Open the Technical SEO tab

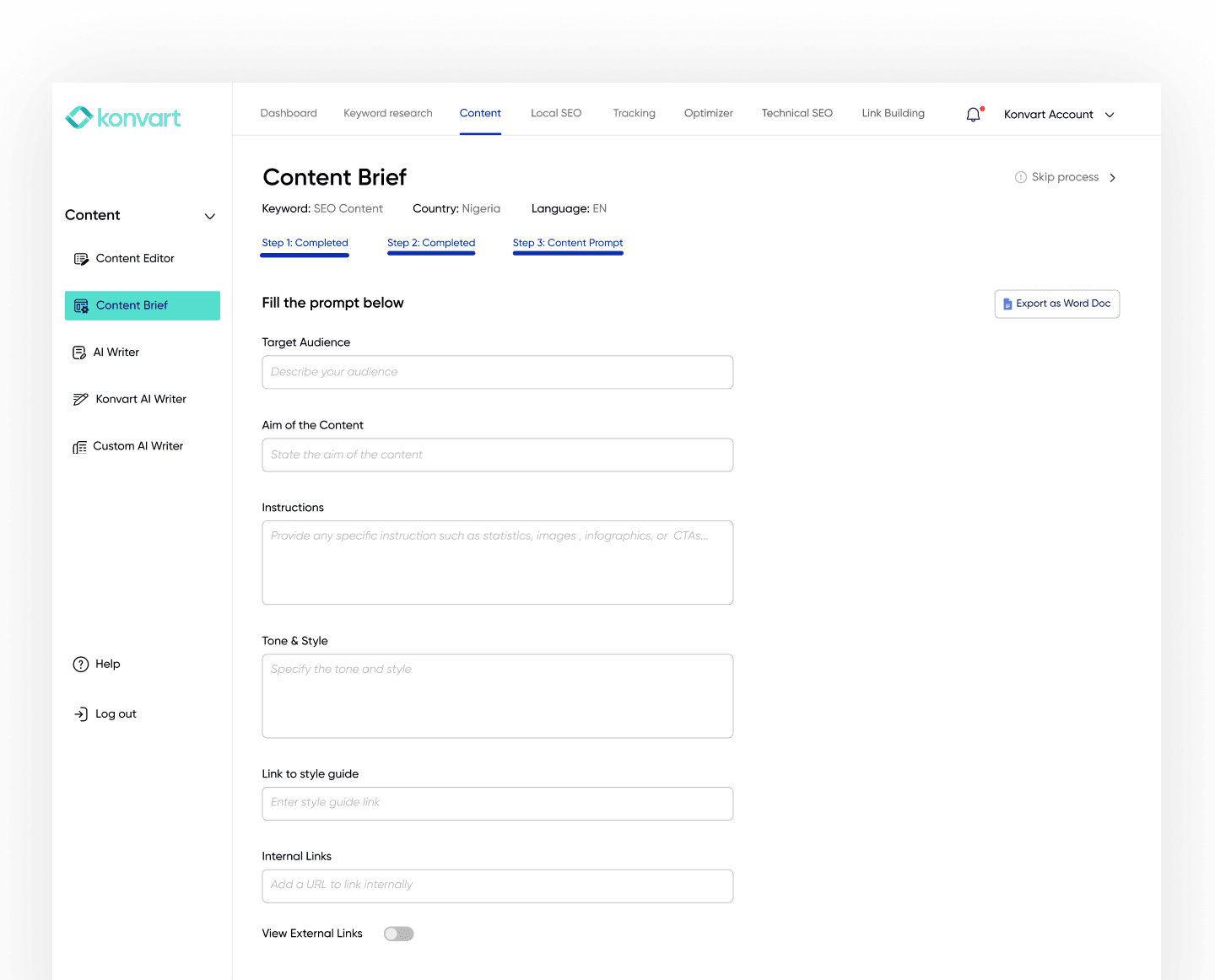pos(796,113)
